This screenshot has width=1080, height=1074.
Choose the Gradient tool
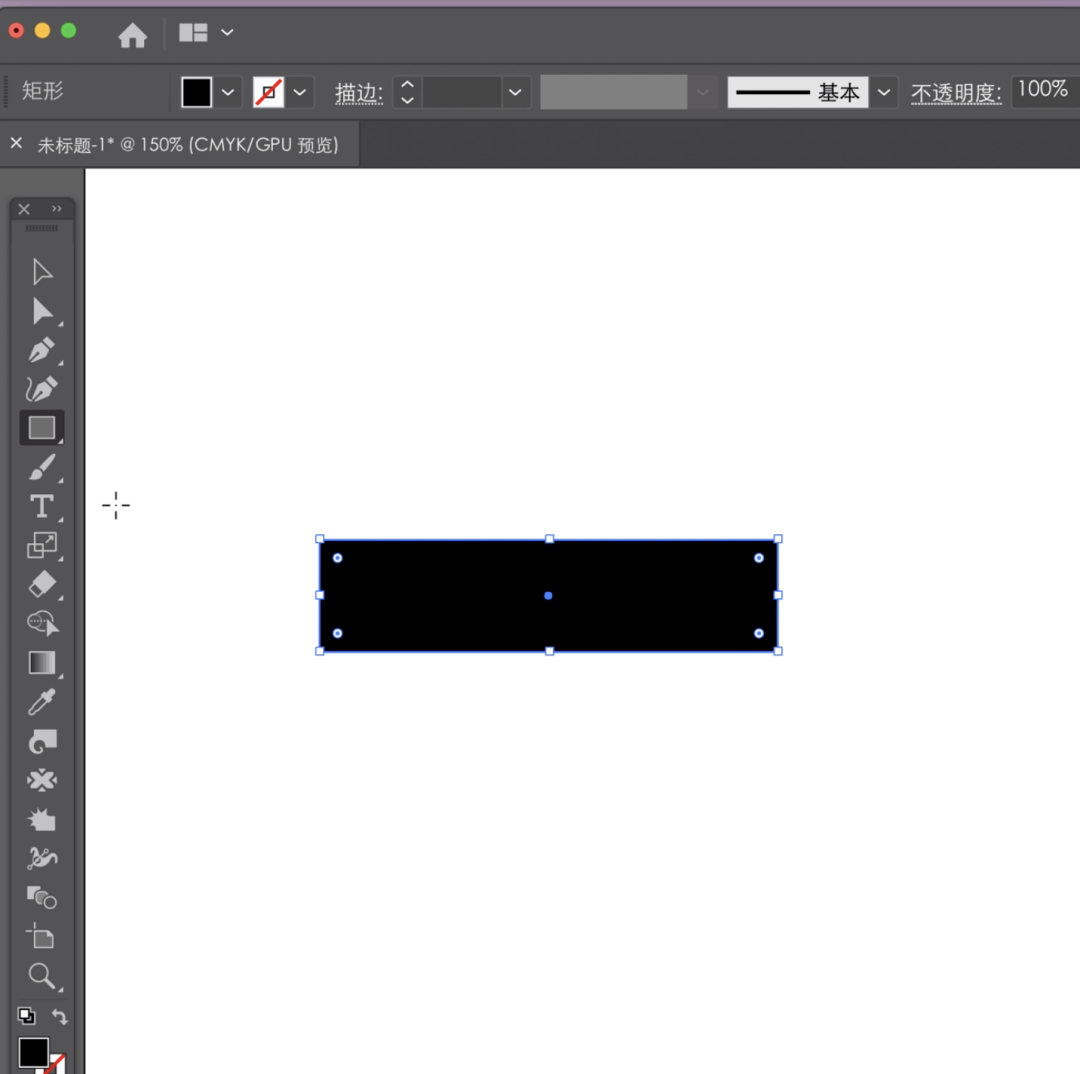(41, 662)
